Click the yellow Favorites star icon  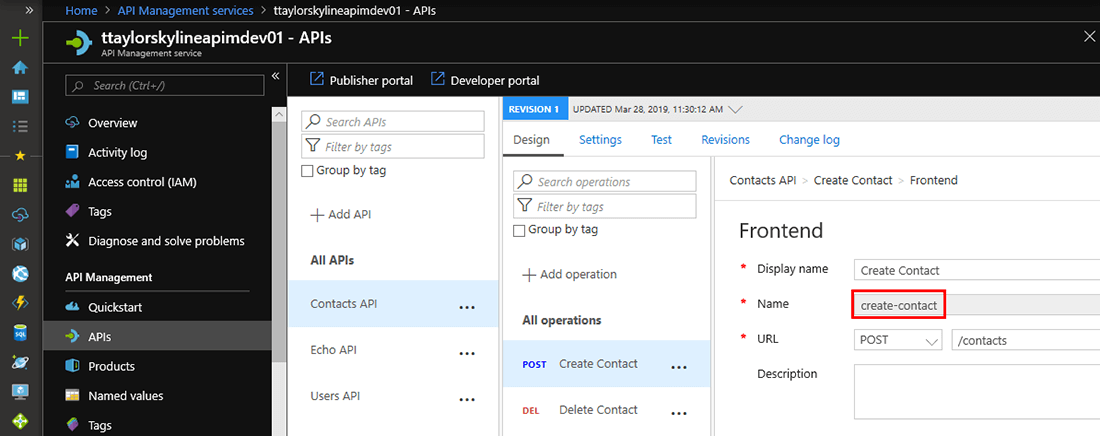pyautogui.click(x=20, y=156)
